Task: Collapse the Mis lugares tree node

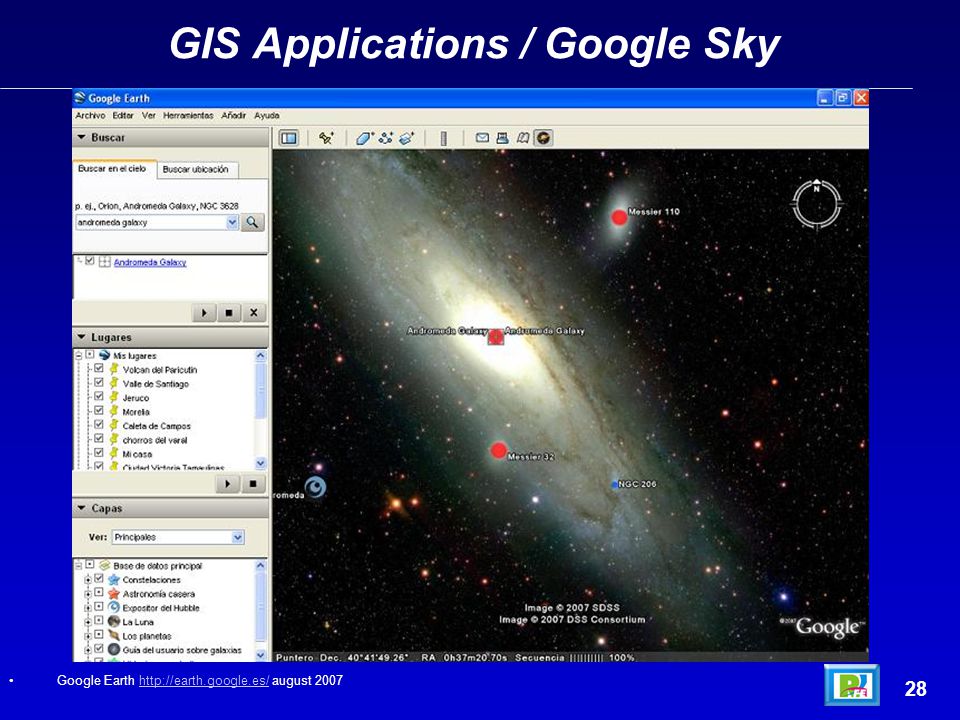Action: pyautogui.click(x=79, y=355)
